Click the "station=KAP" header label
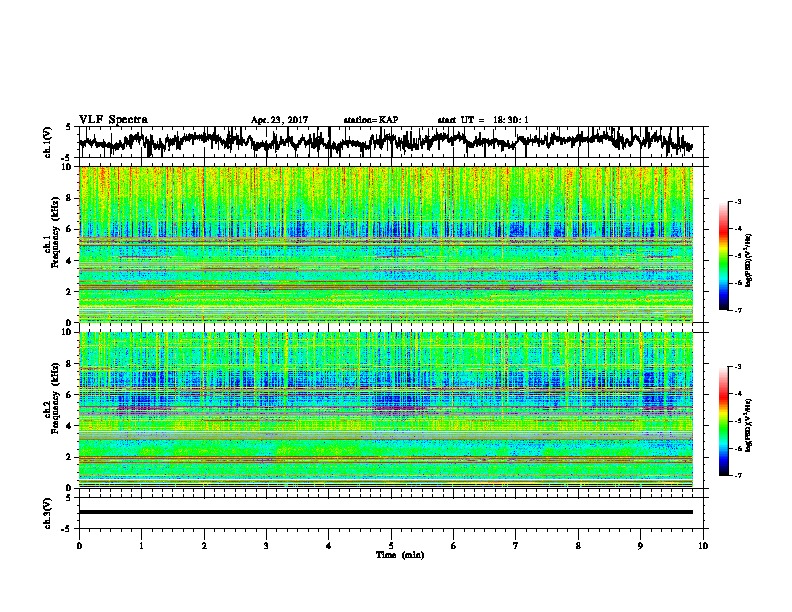792x612 pixels. coord(371,120)
